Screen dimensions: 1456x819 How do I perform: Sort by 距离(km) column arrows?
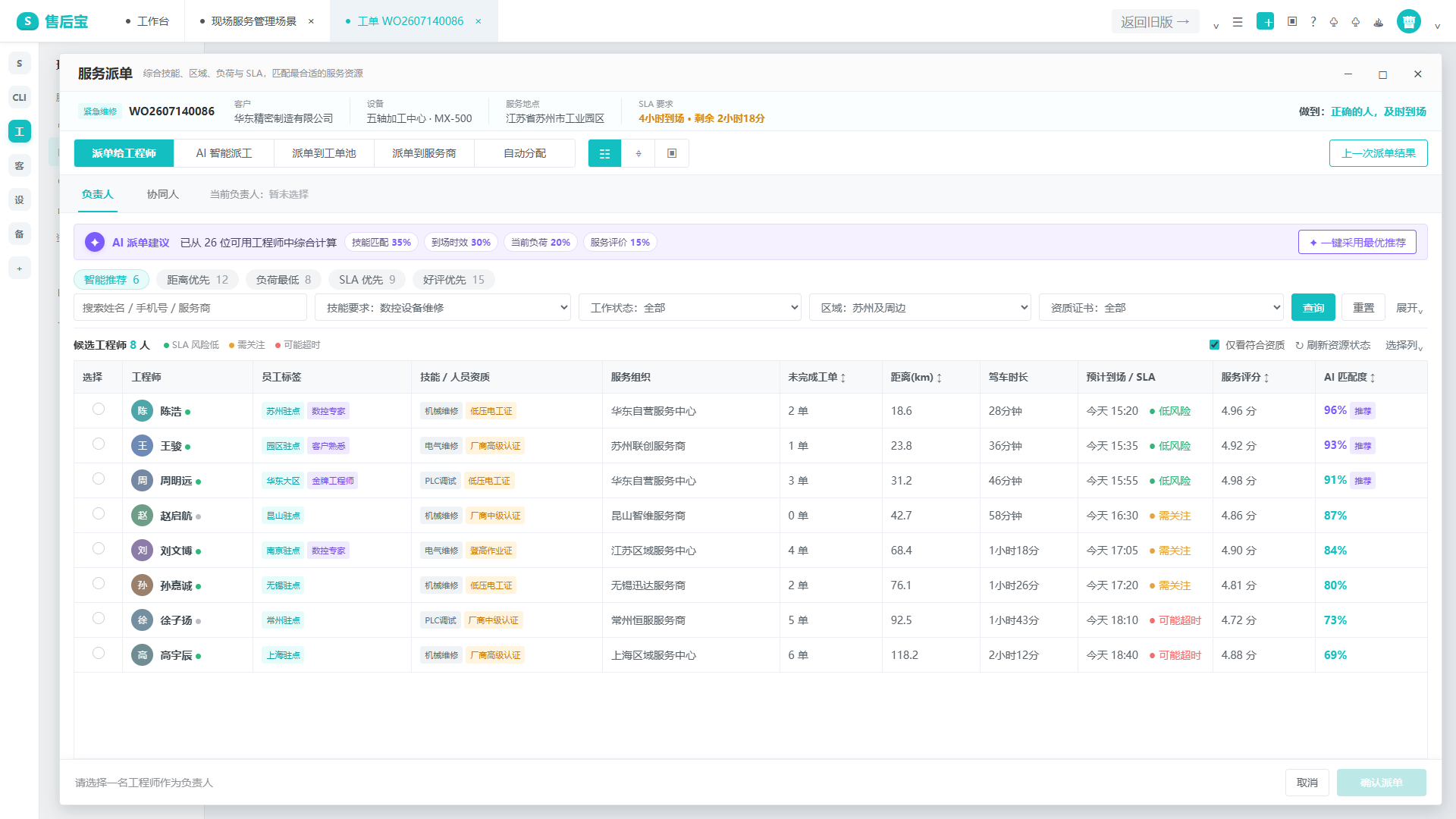click(x=940, y=378)
